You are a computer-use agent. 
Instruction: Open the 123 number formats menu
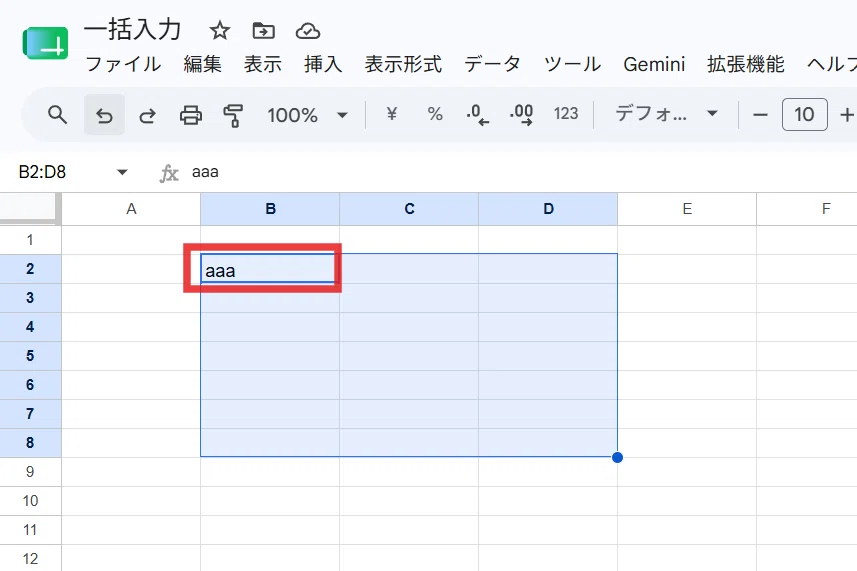566,114
